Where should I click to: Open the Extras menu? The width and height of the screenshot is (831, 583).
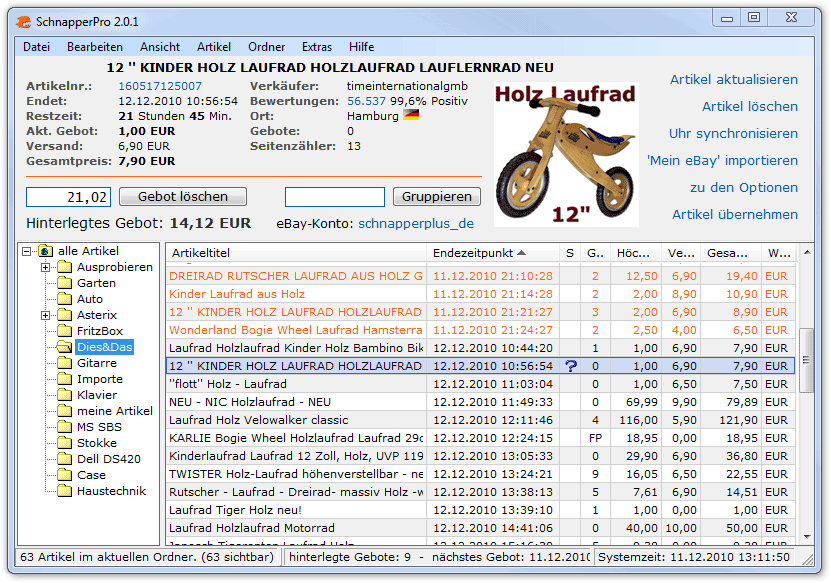coord(317,47)
